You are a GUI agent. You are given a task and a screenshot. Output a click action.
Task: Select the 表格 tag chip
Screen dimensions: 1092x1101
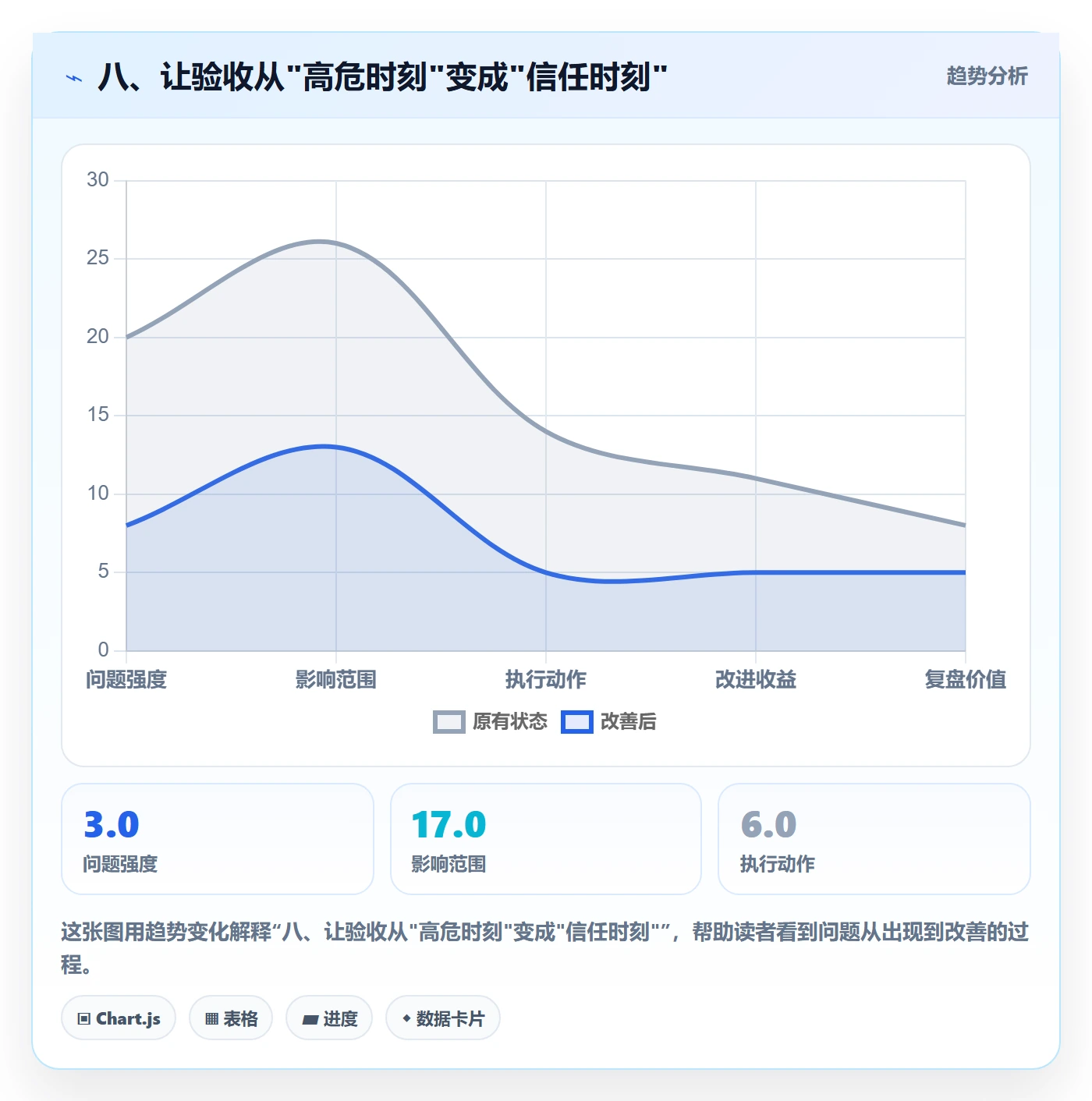point(231,1018)
